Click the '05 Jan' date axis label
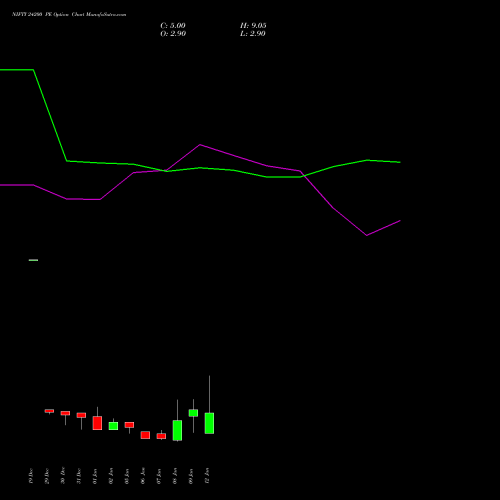 coord(127,476)
